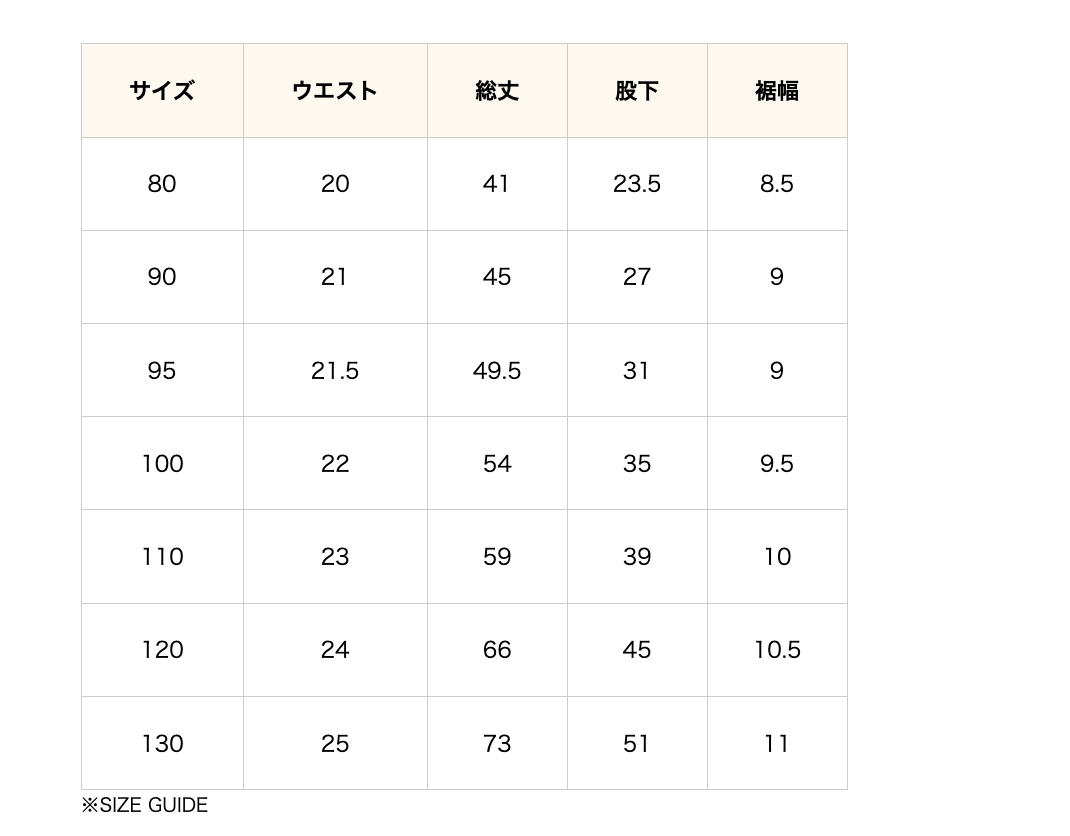Screen dimensions: 1070x836
Task: Select the 股下 value 39
Action: [637, 557]
